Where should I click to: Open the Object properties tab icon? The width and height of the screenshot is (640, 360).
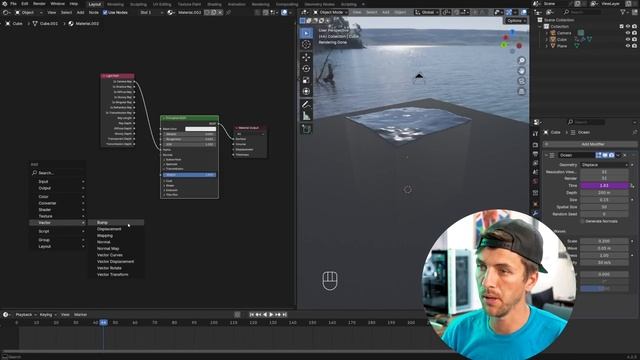pos(536,204)
